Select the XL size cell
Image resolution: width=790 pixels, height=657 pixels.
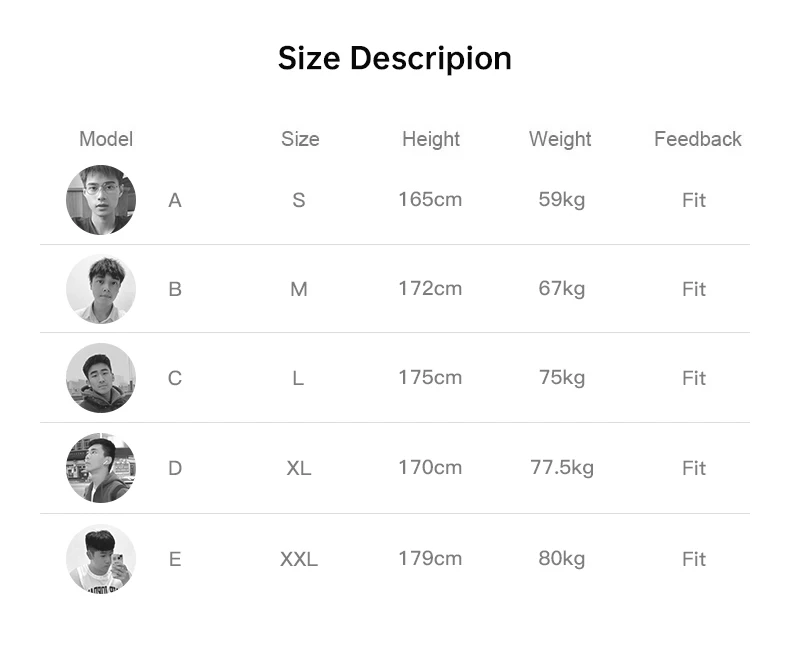tap(299, 469)
